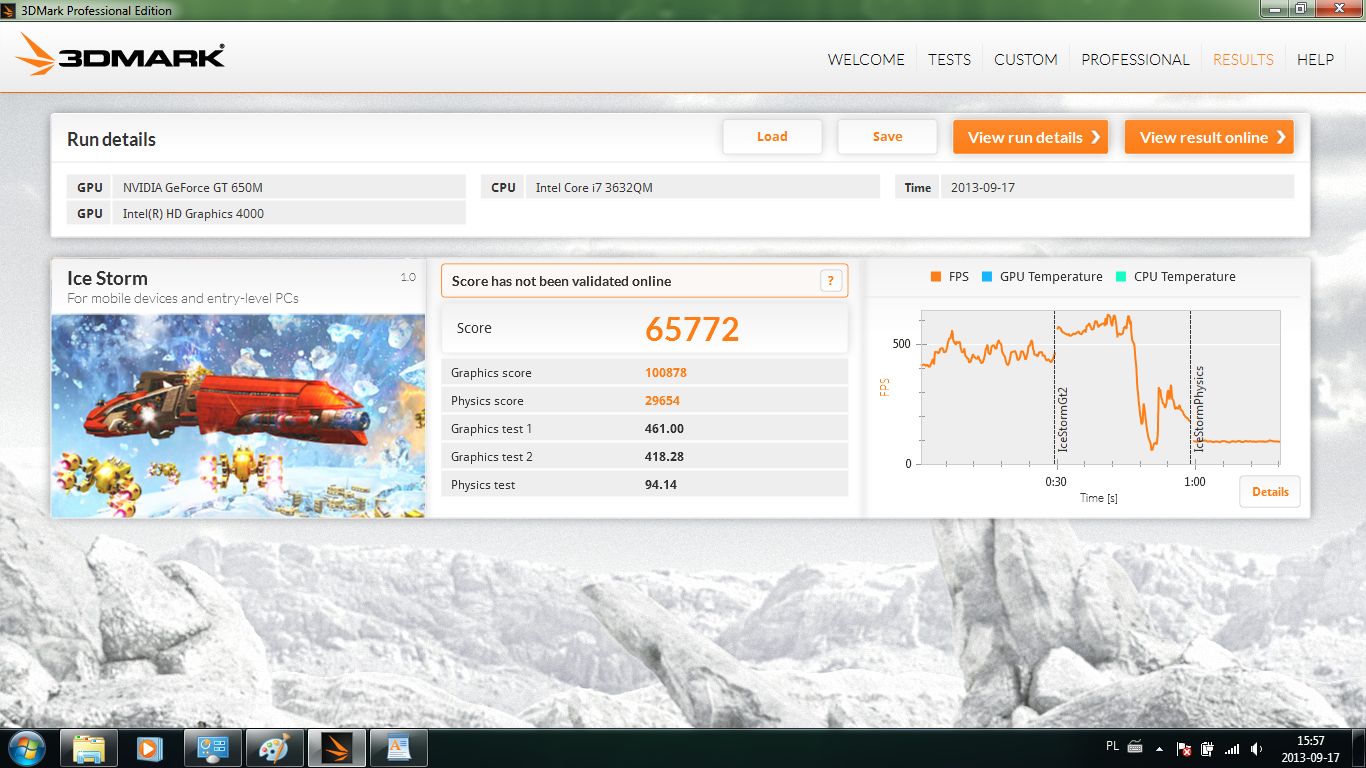This screenshot has height=768, width=1366.
Task: Click the volume speaker tray icon
Action: pos(1256,748)
